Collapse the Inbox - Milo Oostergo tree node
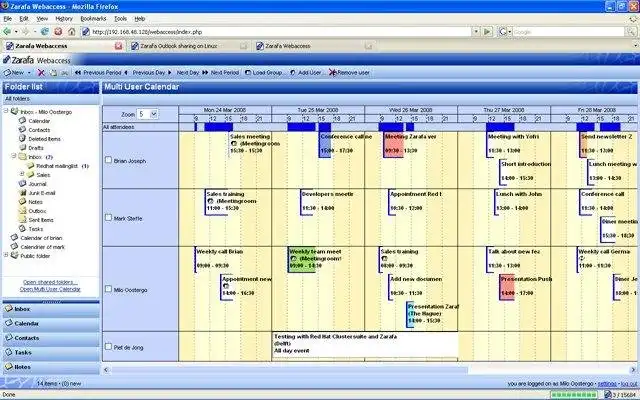Image resolution: width=640 pixels, height=400 pixels. 6,111
